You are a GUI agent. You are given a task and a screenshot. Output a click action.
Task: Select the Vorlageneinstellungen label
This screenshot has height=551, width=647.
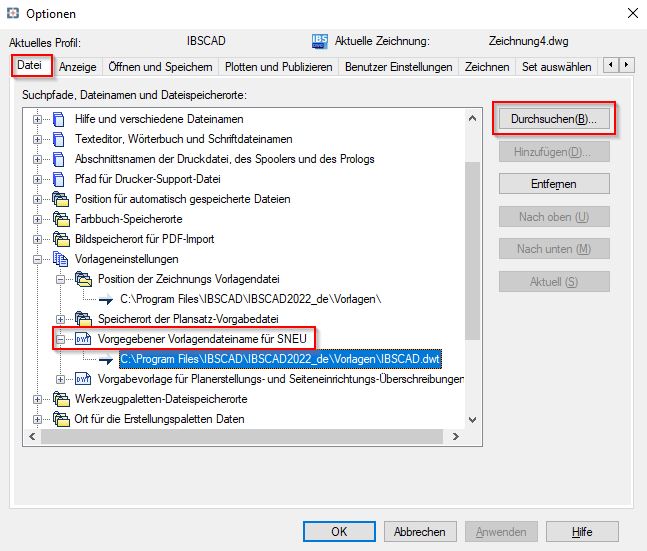tap(127, 259)
